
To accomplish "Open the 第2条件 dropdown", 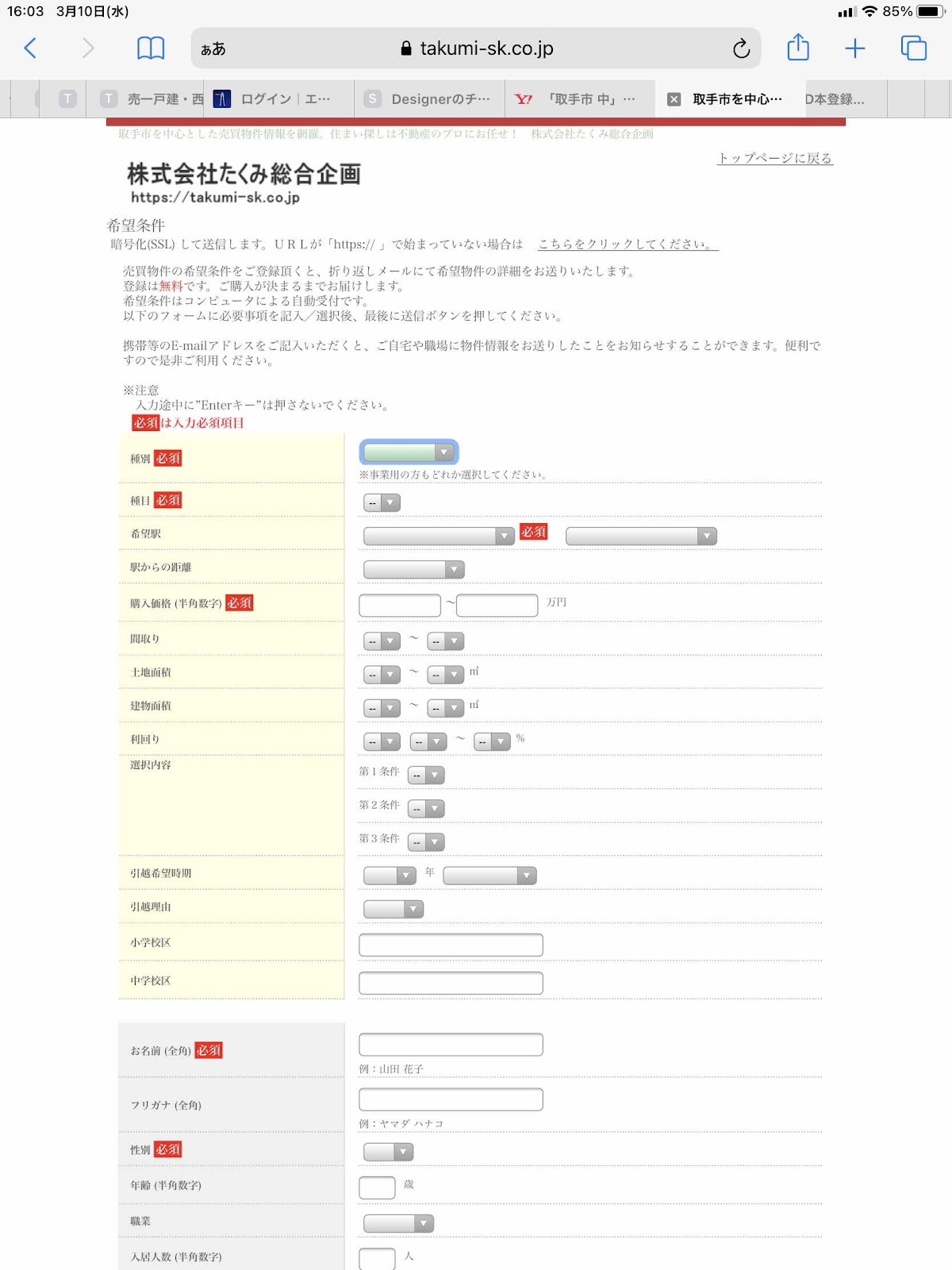I will pyautogui.click(x=426, y=808).
